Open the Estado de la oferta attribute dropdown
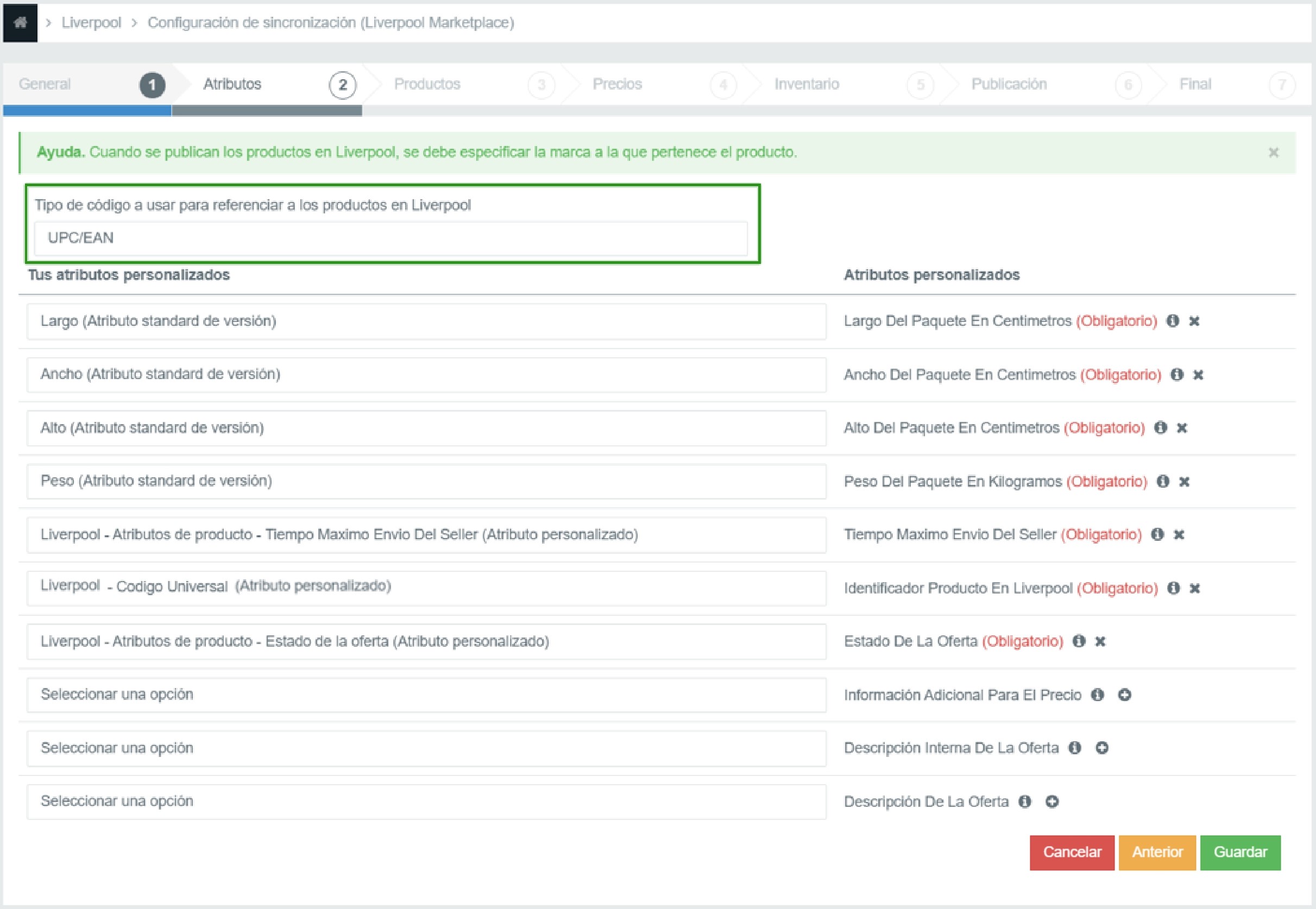The width and height of the screenshot is (1316, 909). [426, 641]
